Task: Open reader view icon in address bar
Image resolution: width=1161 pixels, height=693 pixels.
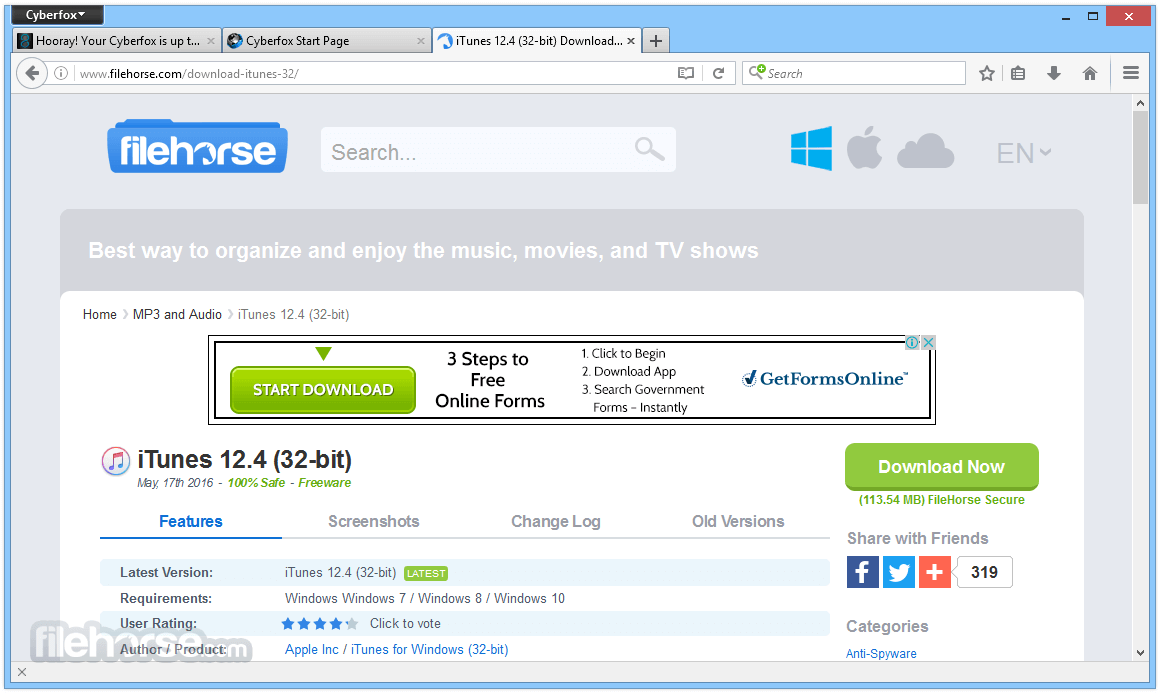Action: tap(686, 73)
